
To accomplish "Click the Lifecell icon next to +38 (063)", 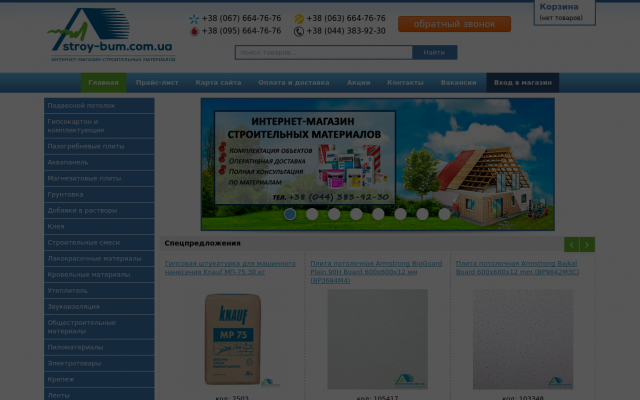I will pyautogui.click(x=299, y=19).
